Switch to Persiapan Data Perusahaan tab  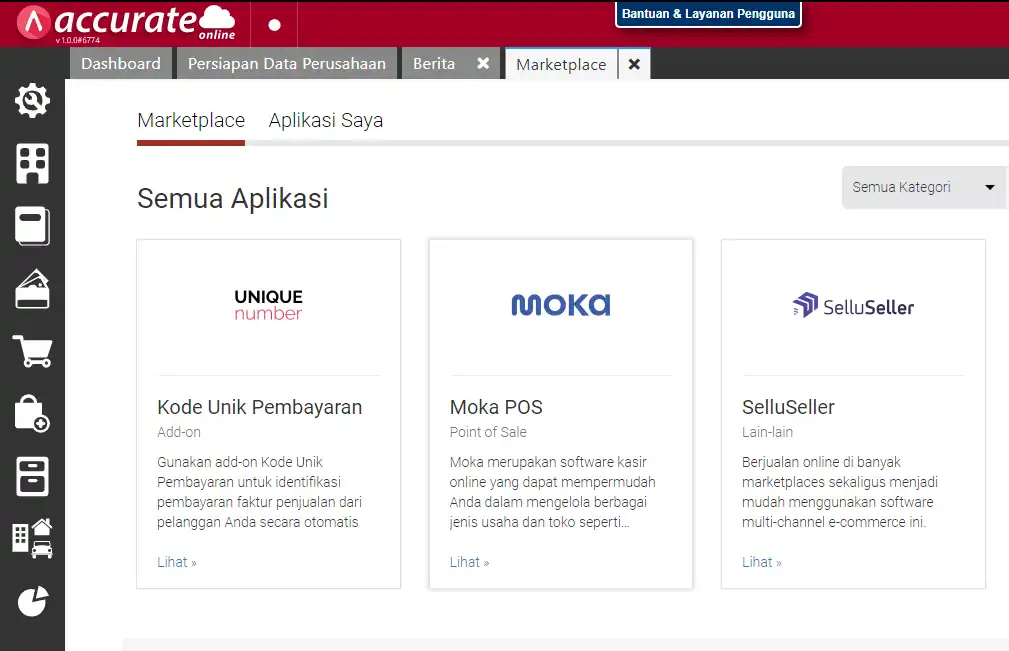[x=287, y=64]
